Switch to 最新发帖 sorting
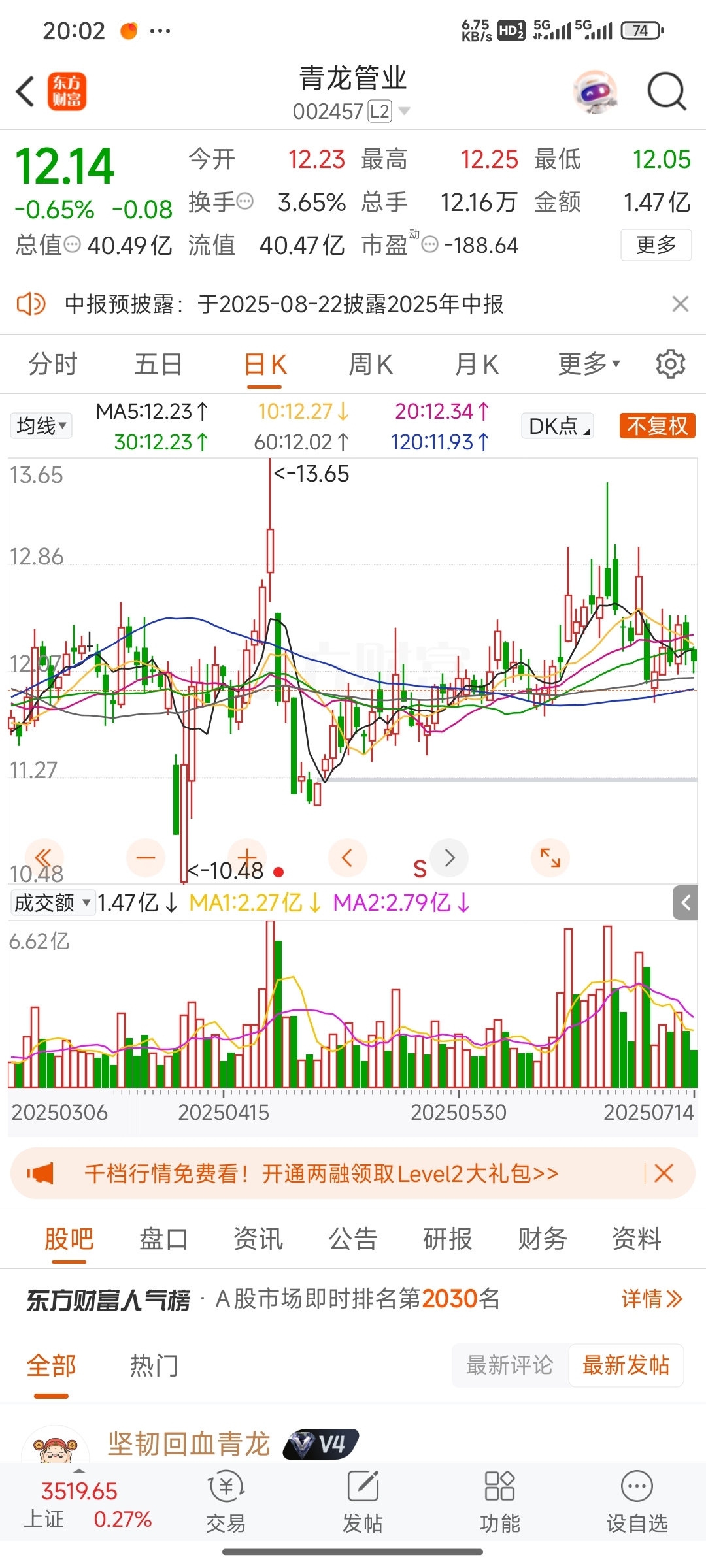Viewport: 706px width, 1568px height. pyautogui.click(x=626, y=1365)
